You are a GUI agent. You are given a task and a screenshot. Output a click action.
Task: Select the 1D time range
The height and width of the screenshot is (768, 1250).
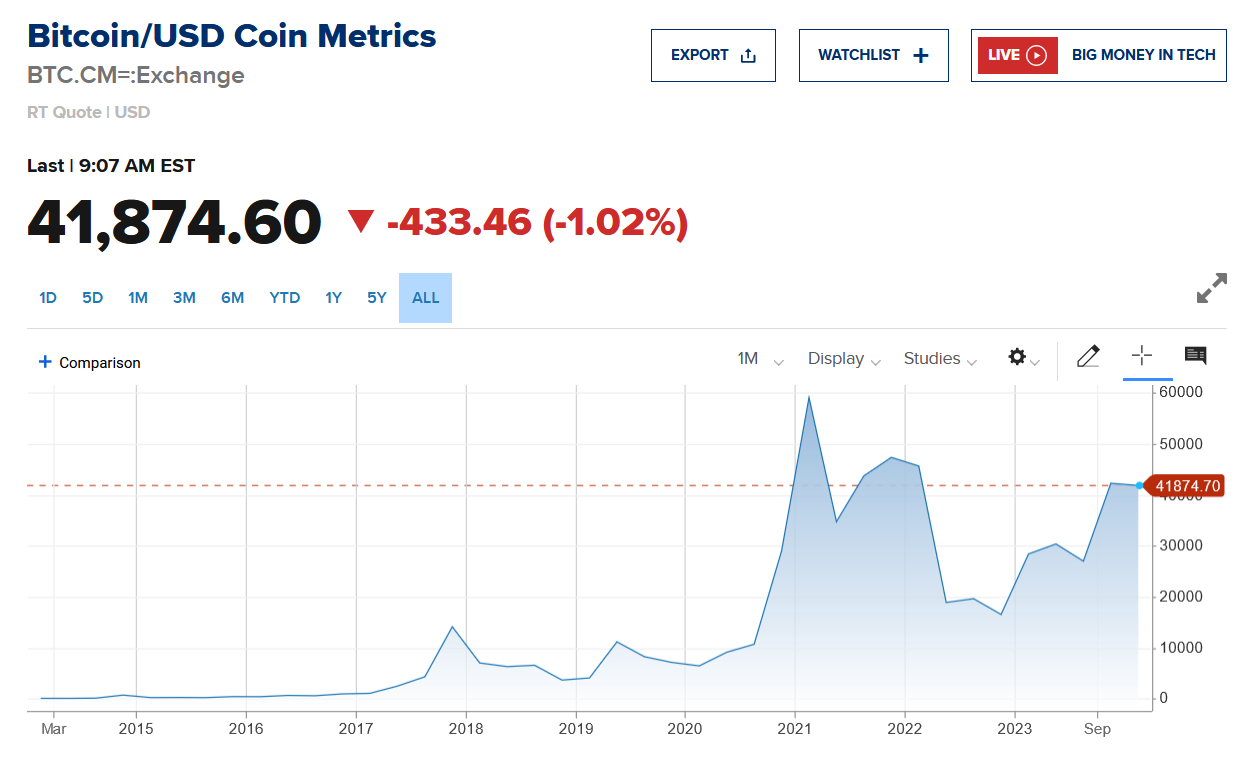pyautogui.click(x=48, y=298)
